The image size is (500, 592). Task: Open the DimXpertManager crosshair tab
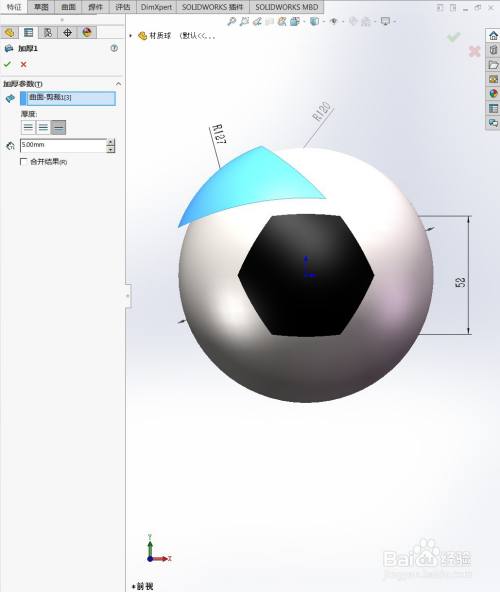67,32
